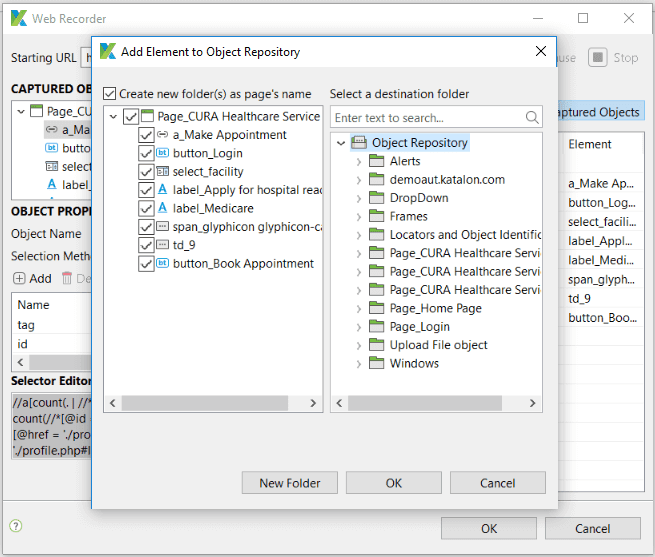The width and height of the screenshot is (655, 557).
Task: Cancel the Add Element dialog
Action: pyautogui.click(x=498, y=483)
